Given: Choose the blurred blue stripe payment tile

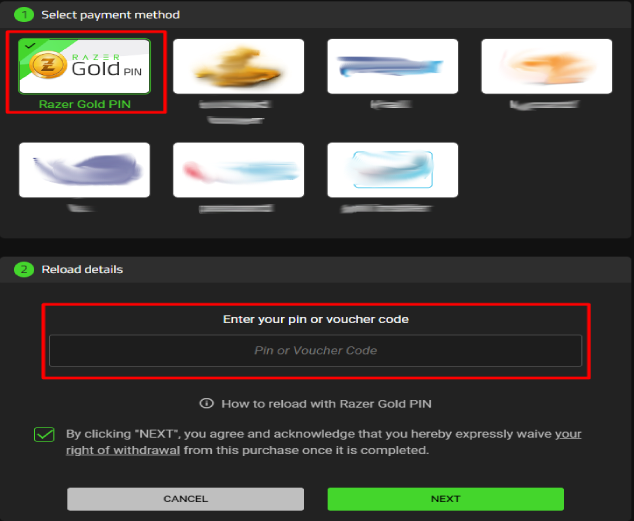Looking at the screenshot, I should pyautogui.click(x=392, y=66).
